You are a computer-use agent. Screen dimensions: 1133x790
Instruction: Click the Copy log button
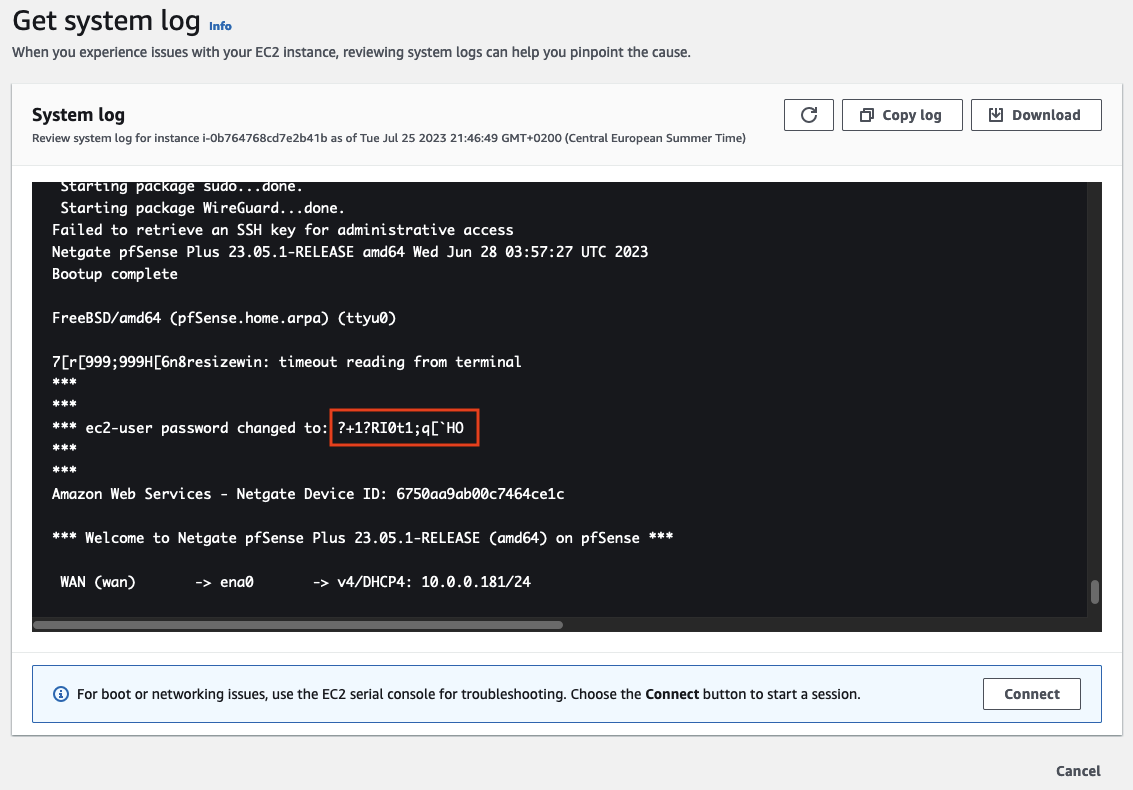click(902, 115)
